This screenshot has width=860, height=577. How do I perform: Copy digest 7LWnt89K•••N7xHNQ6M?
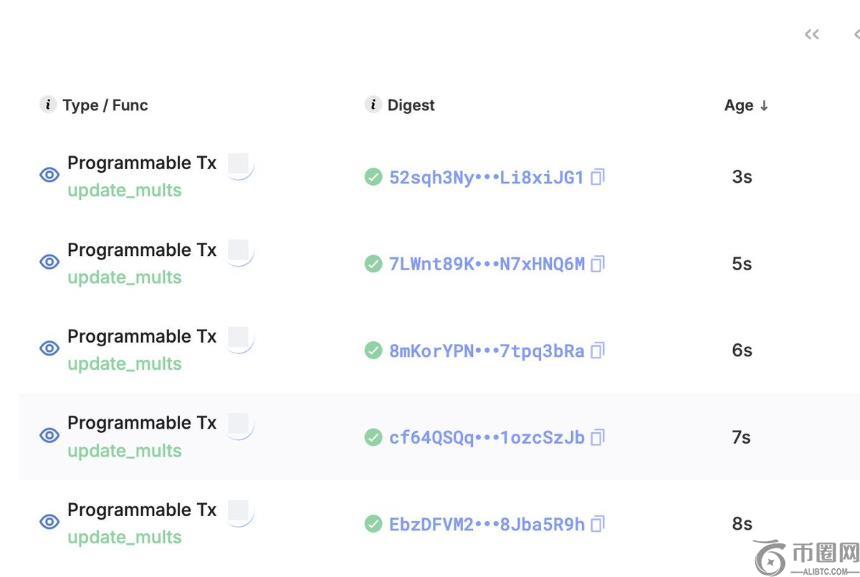[x=598, y=264]
